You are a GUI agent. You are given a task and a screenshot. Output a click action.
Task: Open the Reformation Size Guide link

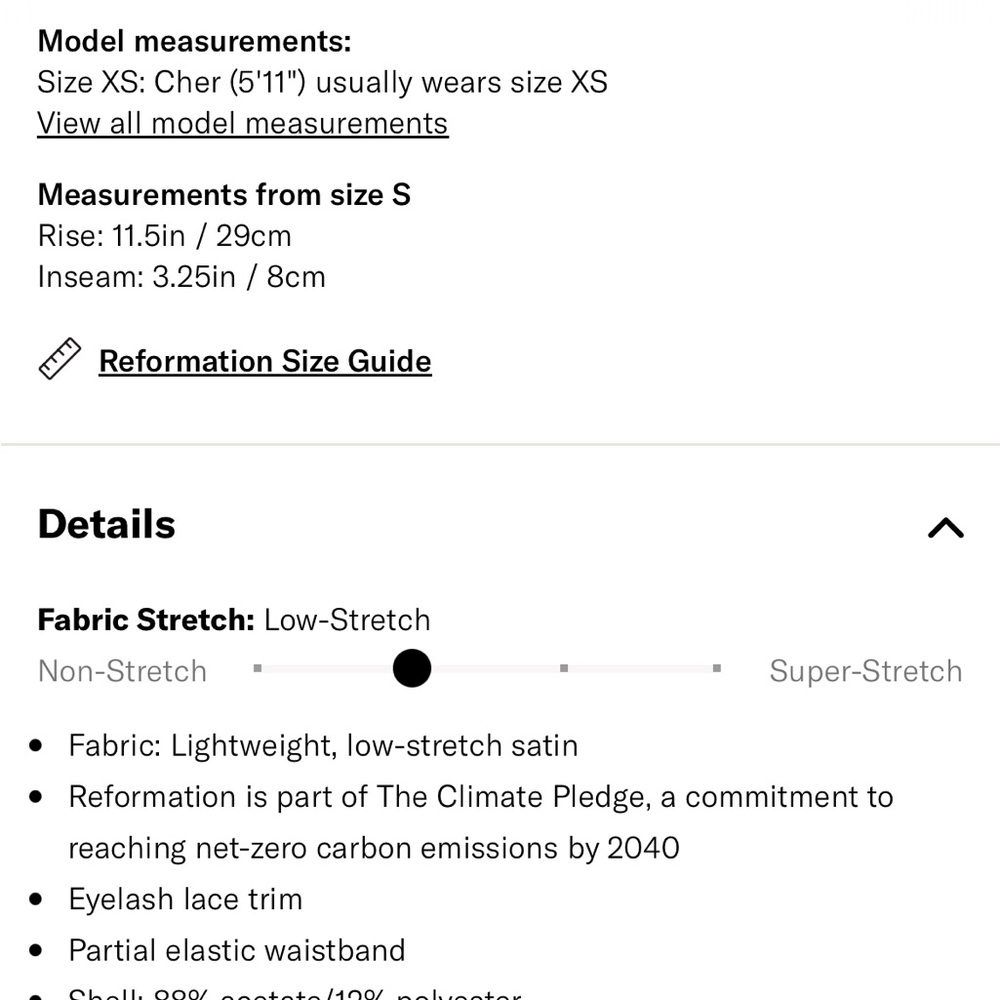click(265, 362)
